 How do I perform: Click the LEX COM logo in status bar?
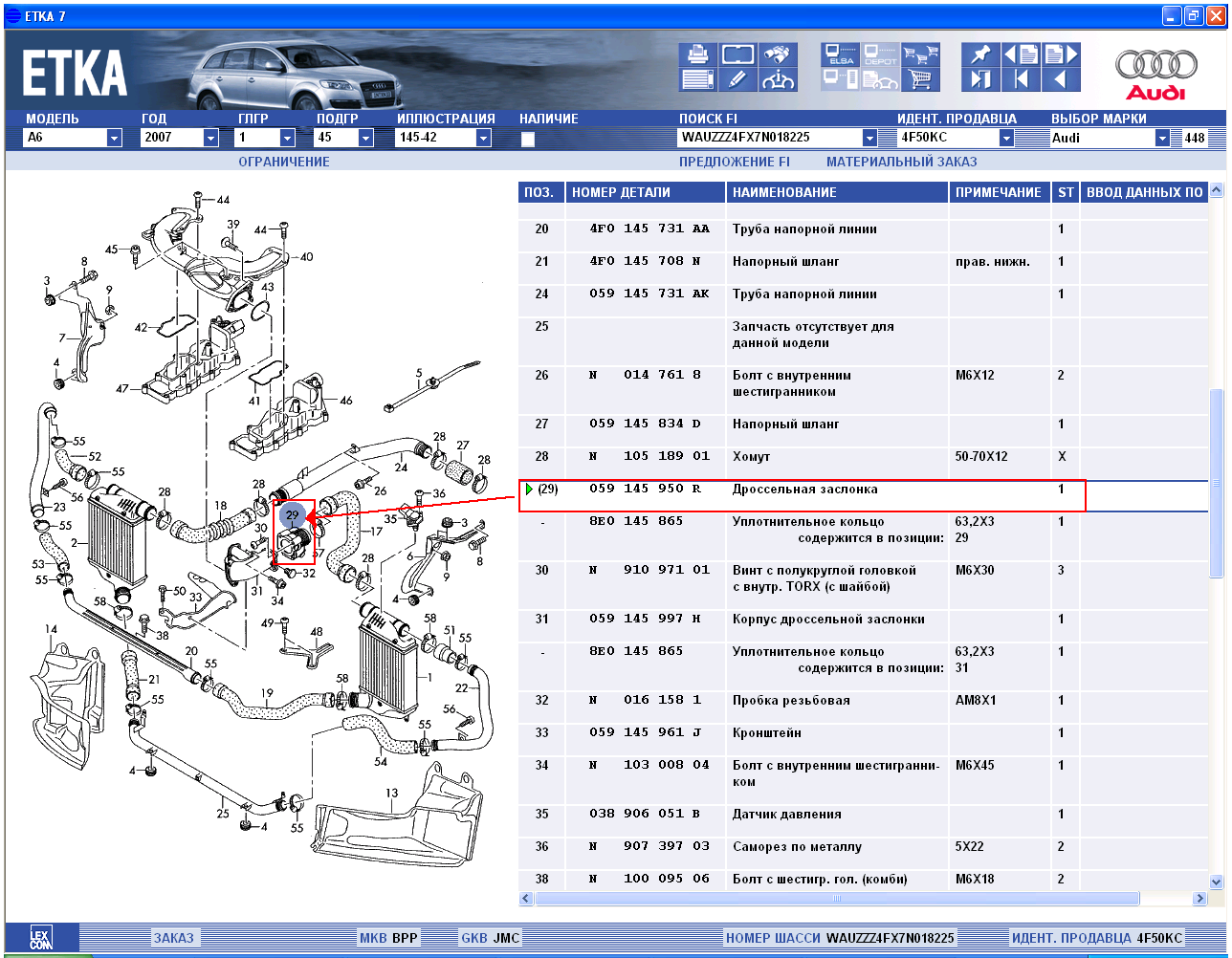41,938
